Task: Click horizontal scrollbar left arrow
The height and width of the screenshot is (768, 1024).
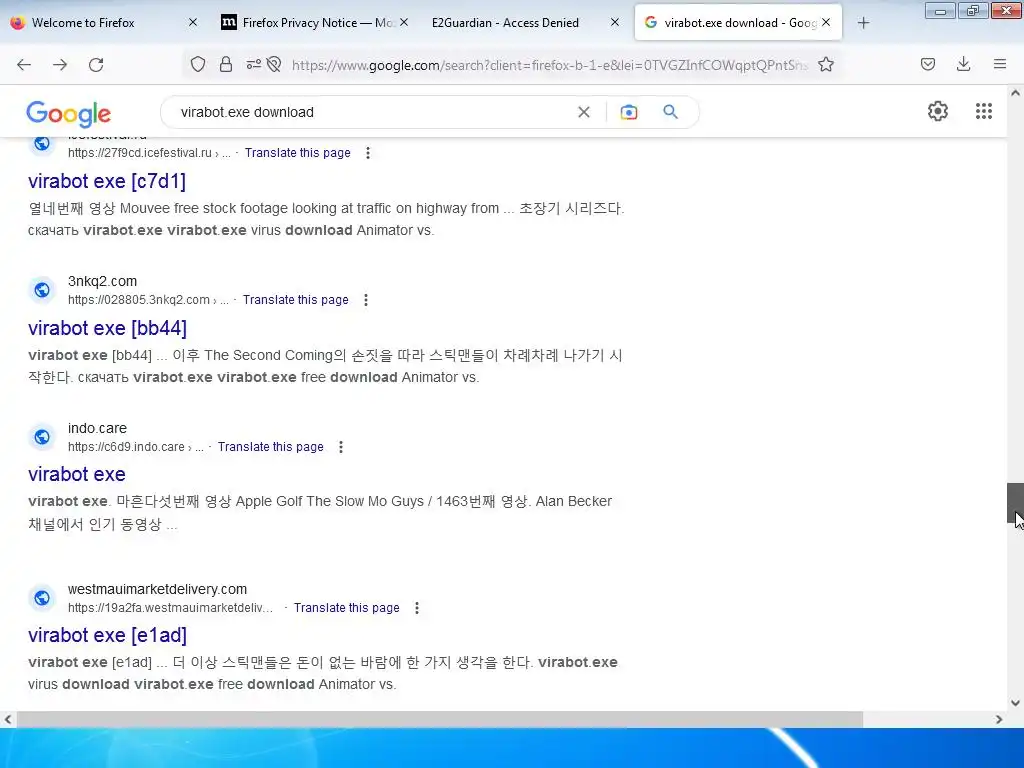Action: point(8,720)
